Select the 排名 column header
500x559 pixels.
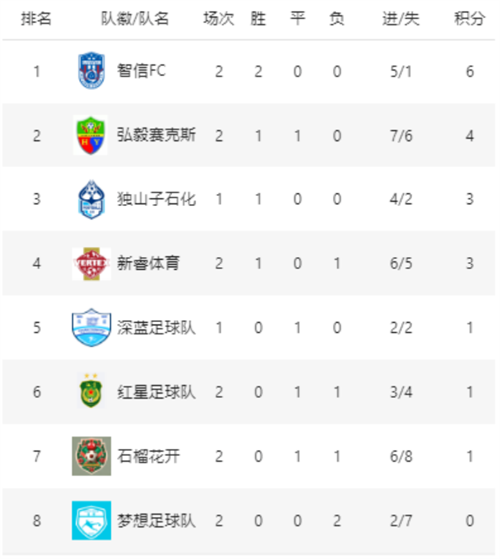click(x=36, y=19)
